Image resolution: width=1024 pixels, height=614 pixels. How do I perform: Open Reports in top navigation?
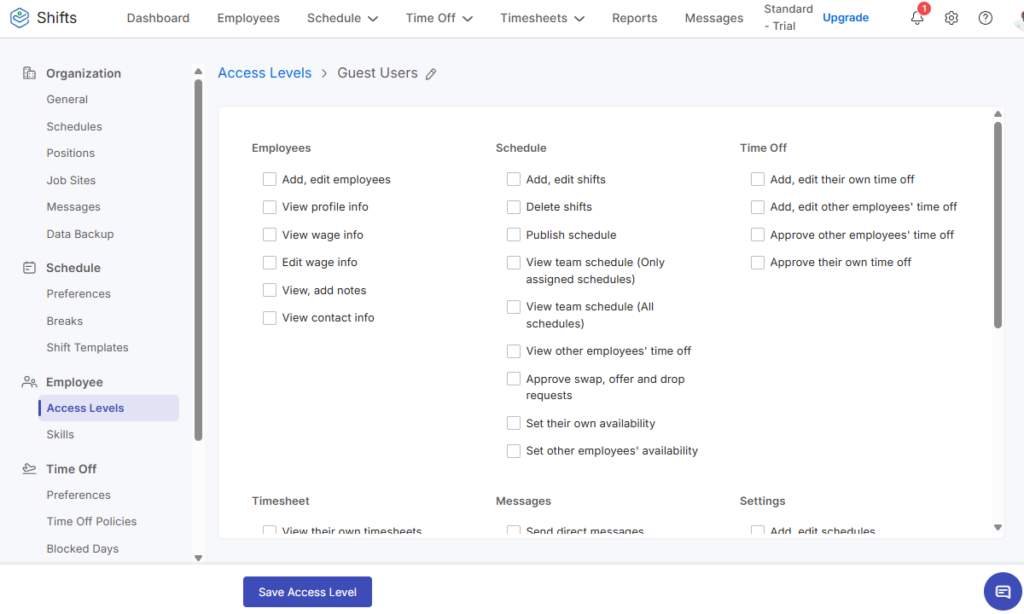pyautogui.click(x=634, y=18)
